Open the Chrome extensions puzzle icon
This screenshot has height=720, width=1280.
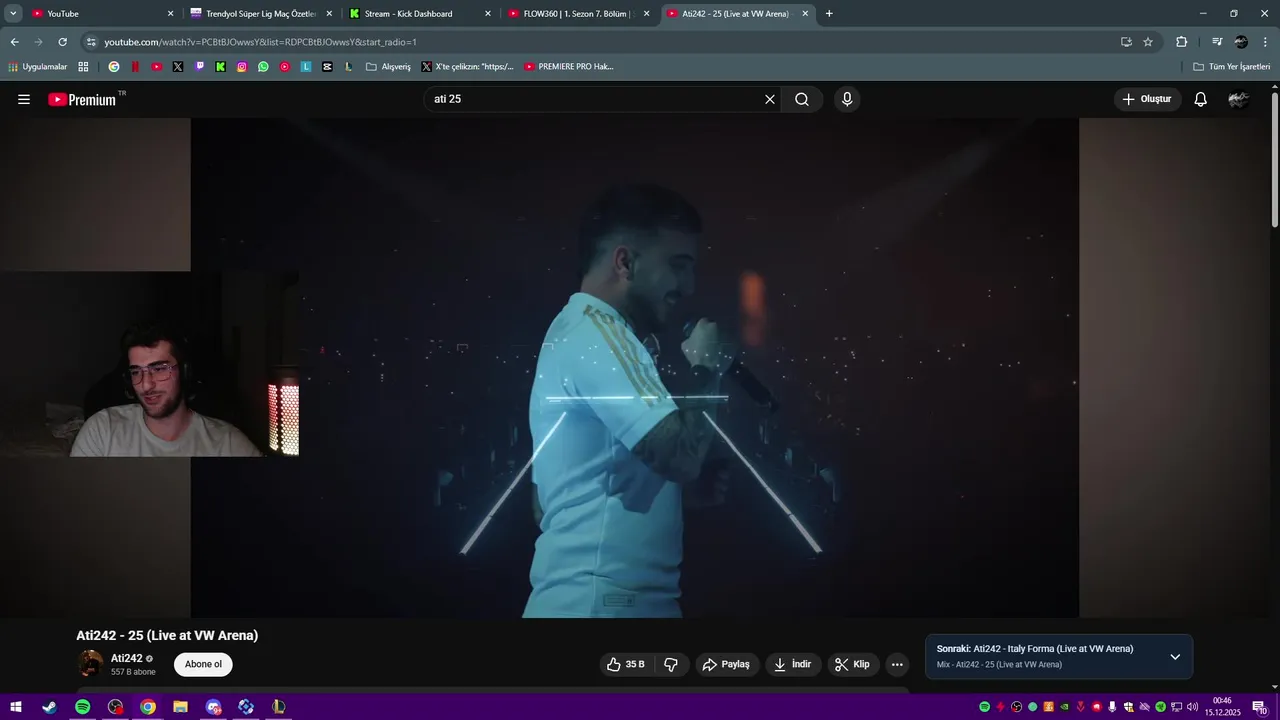(x=1181, y=42)
